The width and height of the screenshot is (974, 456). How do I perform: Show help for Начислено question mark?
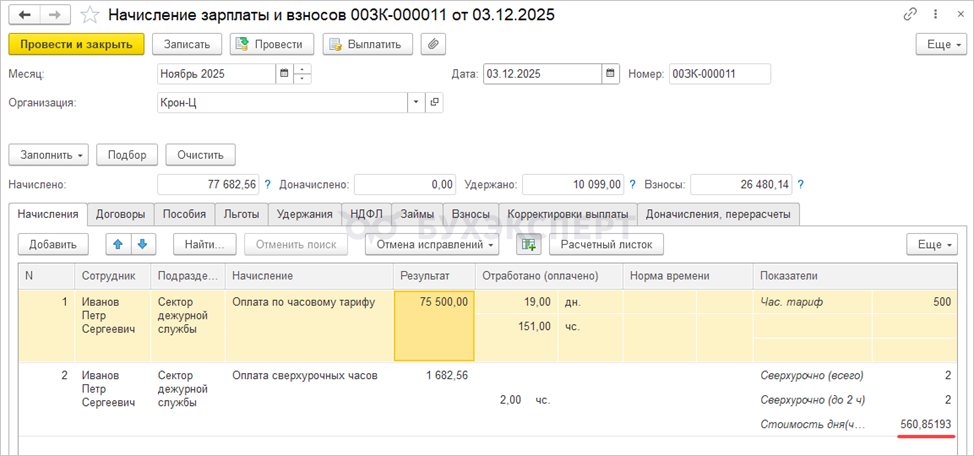pyautogui.click(x=268, y=185)
